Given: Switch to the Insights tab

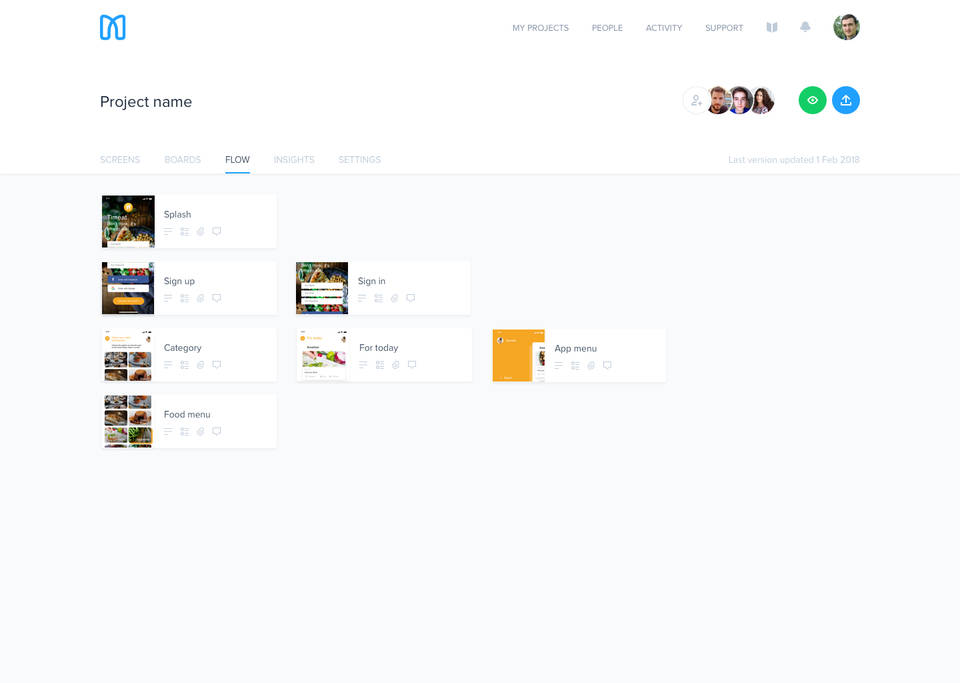Looking at the screenshot, I should click(x=294, y=160).
